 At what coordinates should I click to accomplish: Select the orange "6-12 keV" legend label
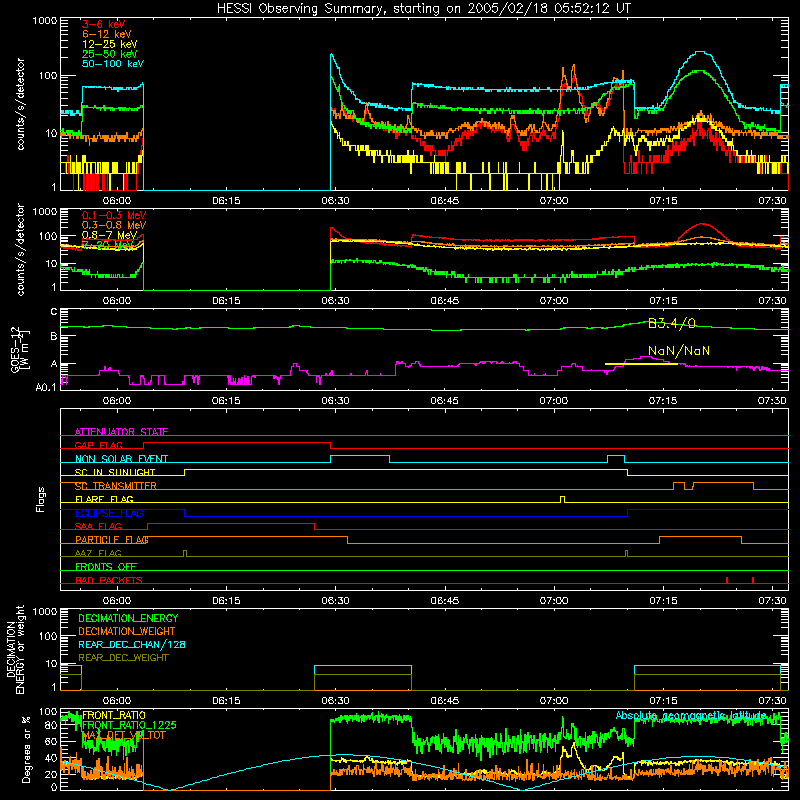coord(107,34)
